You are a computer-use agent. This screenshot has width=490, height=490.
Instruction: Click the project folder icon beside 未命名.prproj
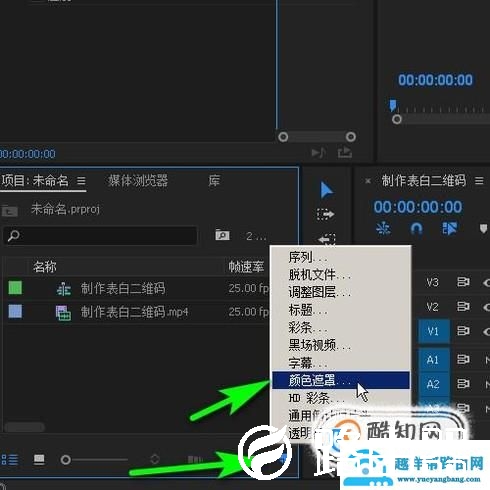point(10,211)
